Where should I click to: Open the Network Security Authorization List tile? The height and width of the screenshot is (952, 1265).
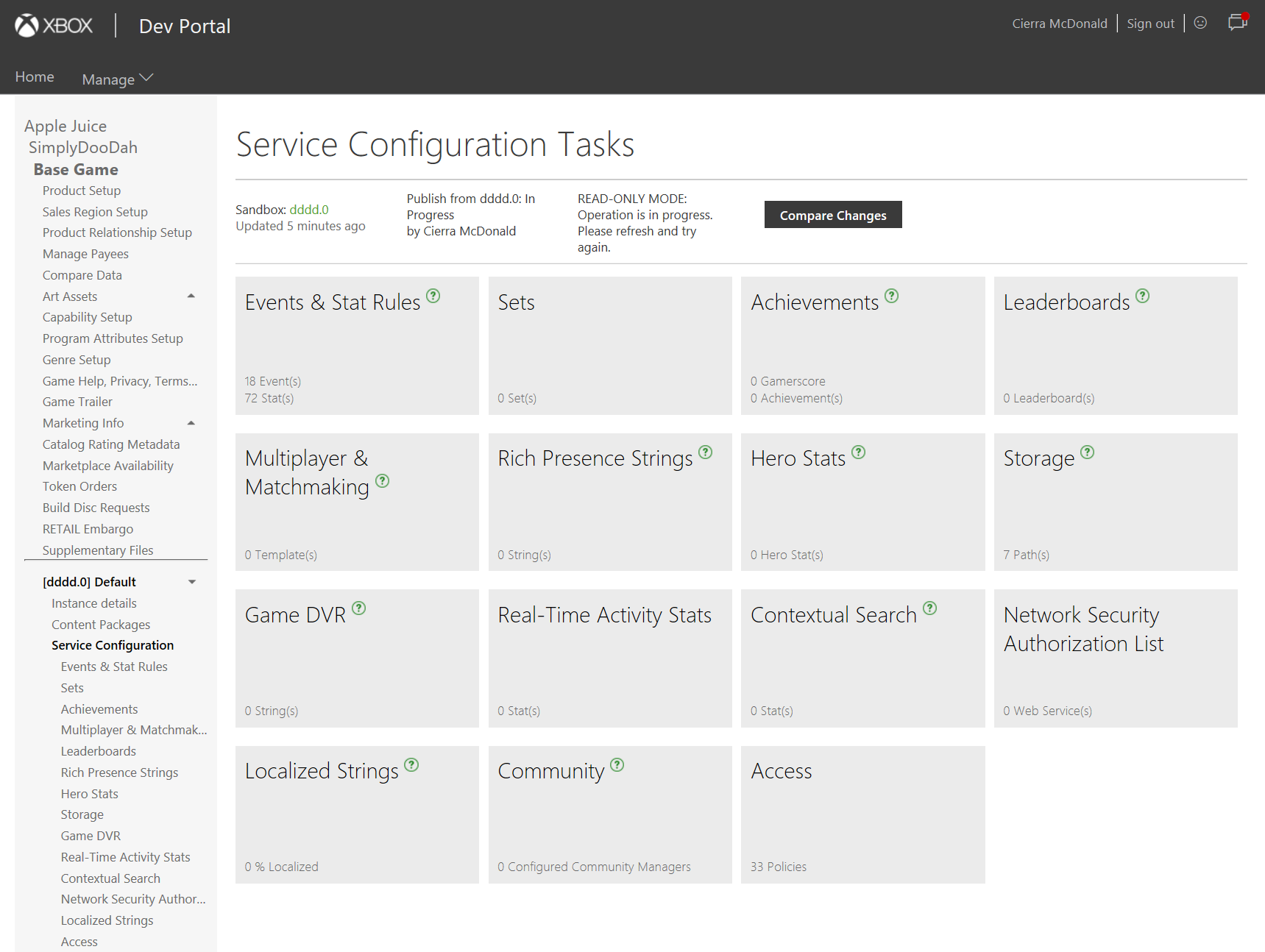1116,658
